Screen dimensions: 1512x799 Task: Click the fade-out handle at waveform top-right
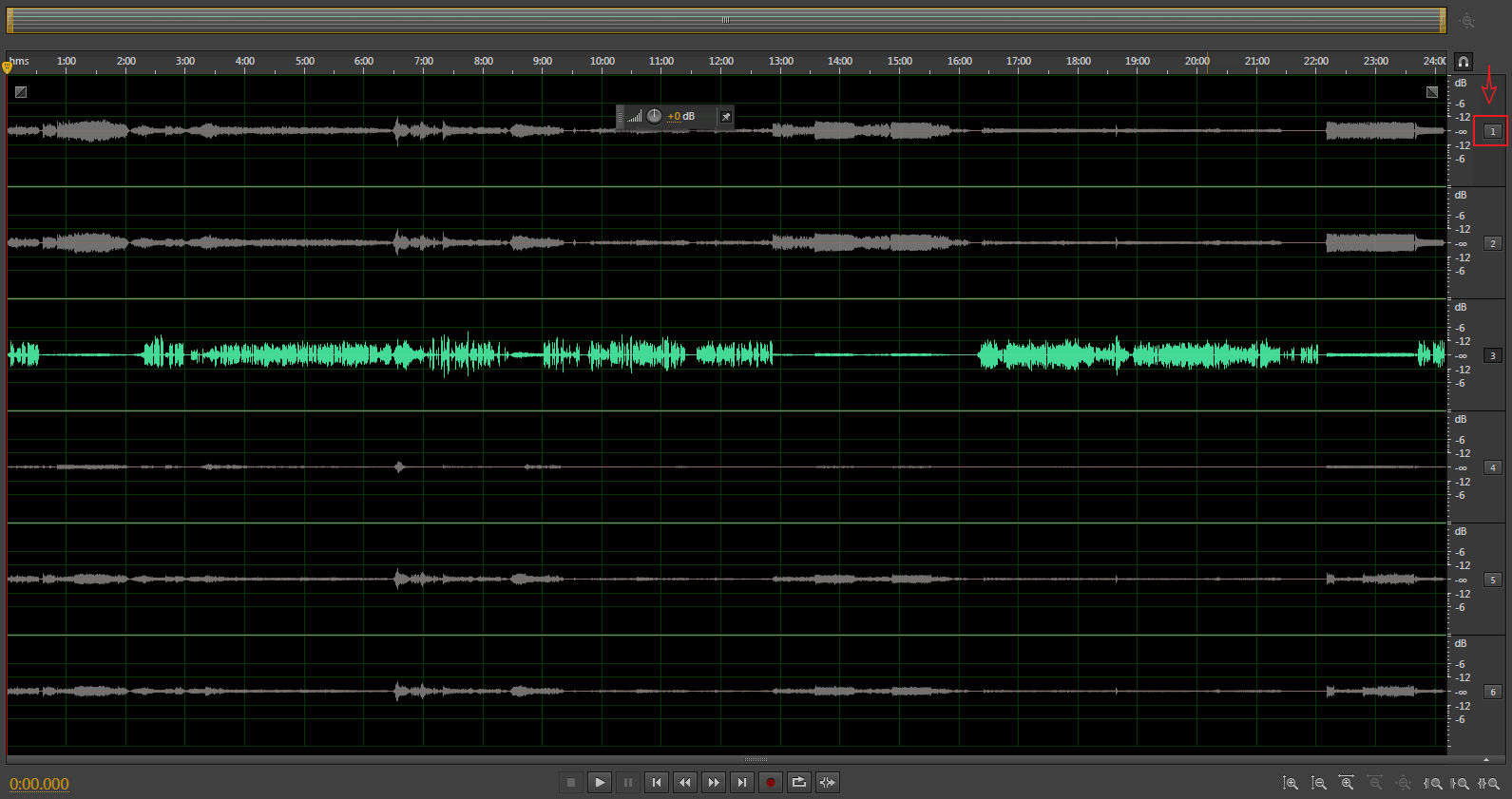pyautogui.click(x=1432, y=92)
